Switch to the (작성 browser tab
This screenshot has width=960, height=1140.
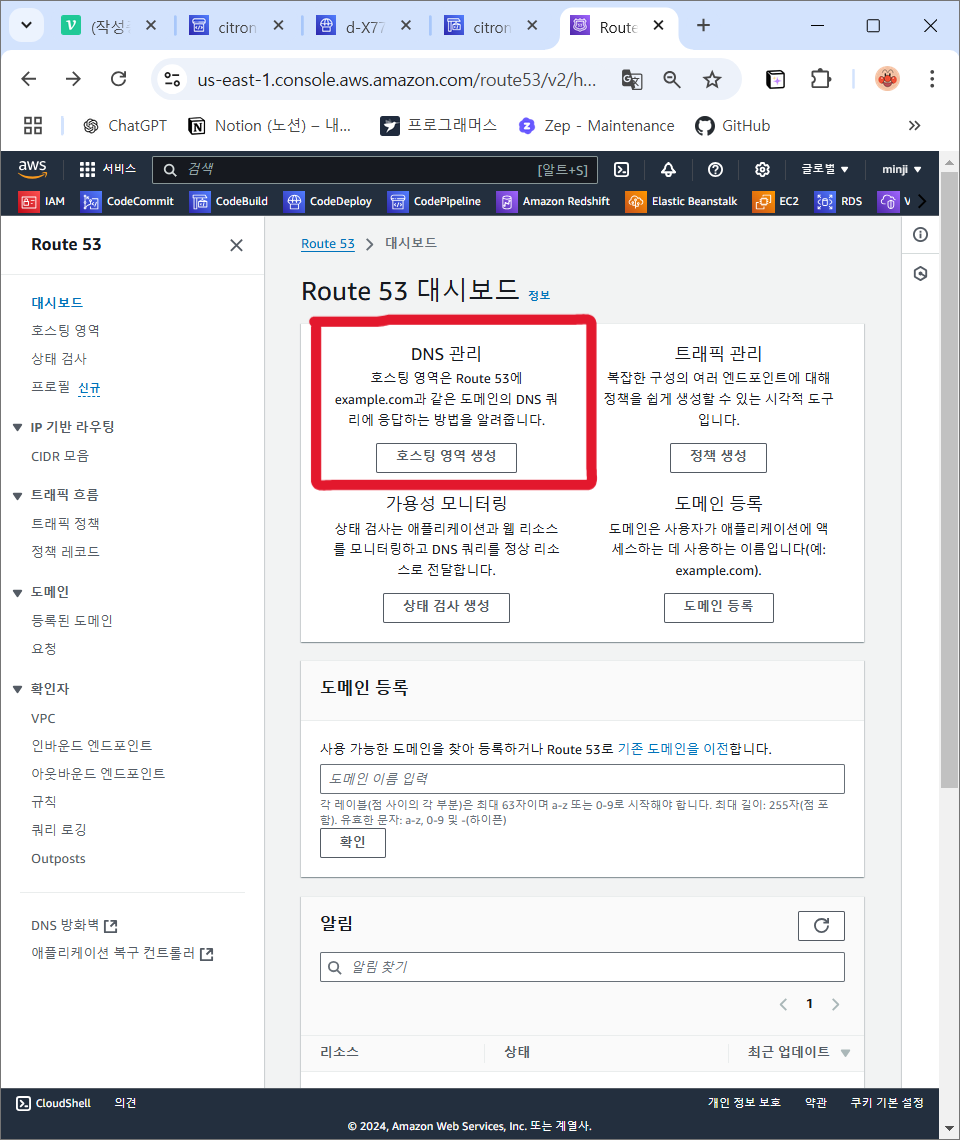point(109,26)
